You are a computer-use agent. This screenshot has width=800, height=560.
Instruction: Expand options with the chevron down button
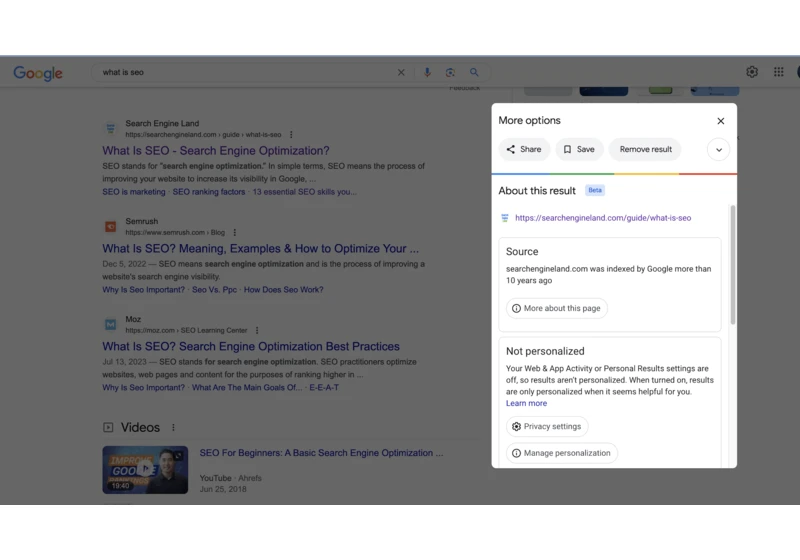tap(718, 149)
